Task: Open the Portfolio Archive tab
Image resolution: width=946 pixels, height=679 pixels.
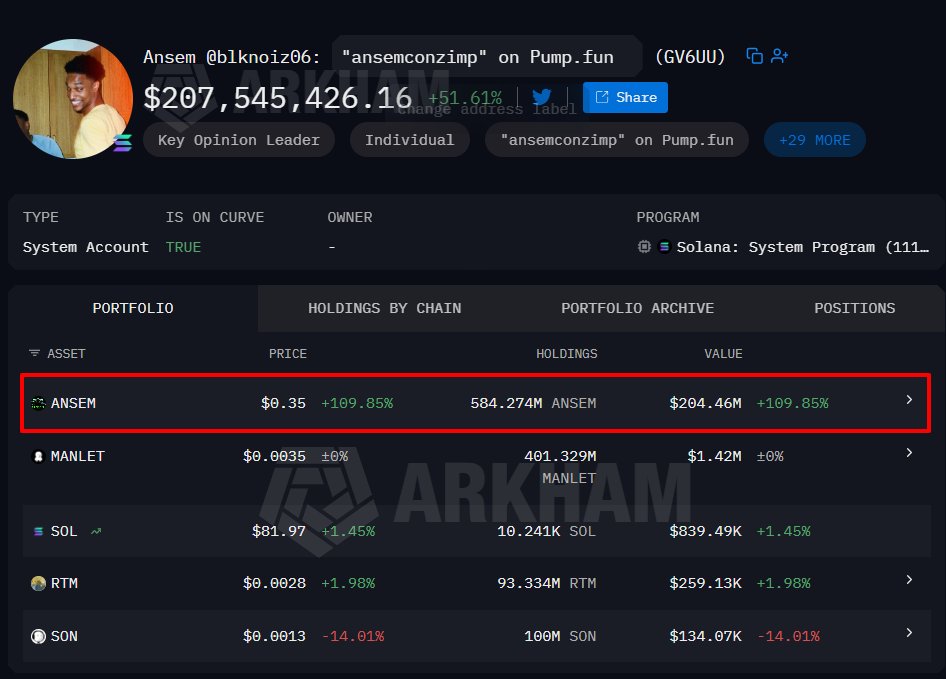Action: pos(637,308)
